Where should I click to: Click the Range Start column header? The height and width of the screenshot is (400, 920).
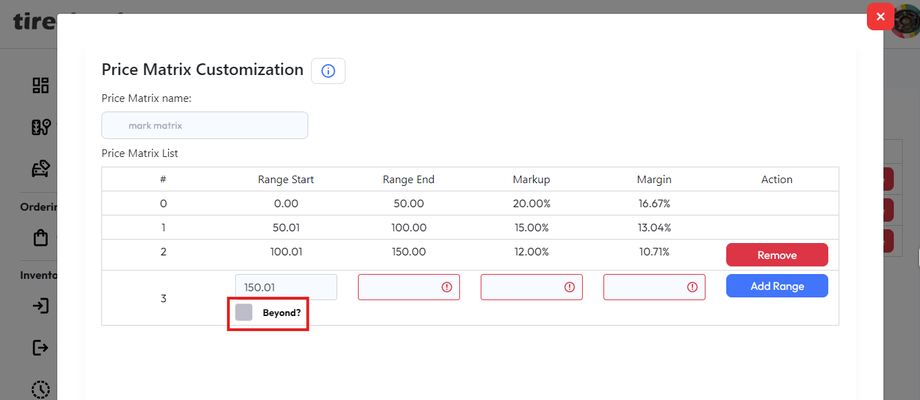point(286,180)
